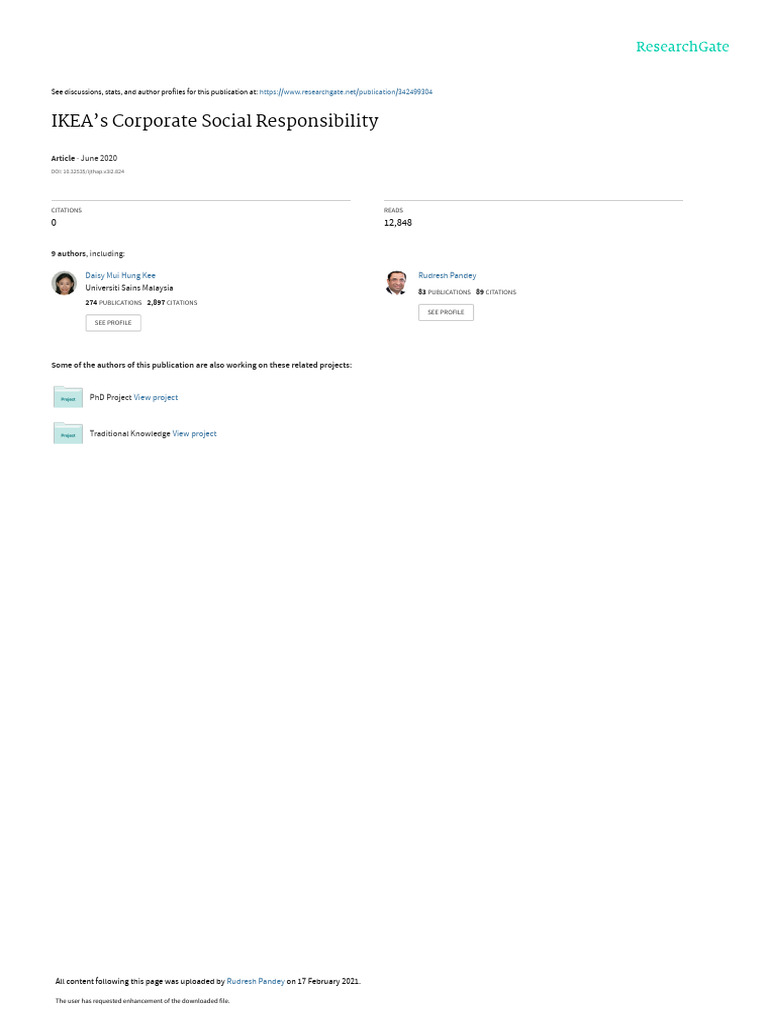Click See Profile under Daisy Mui Hung Kee
This screenshot has width=768, height=1024.
pos(113,323)
